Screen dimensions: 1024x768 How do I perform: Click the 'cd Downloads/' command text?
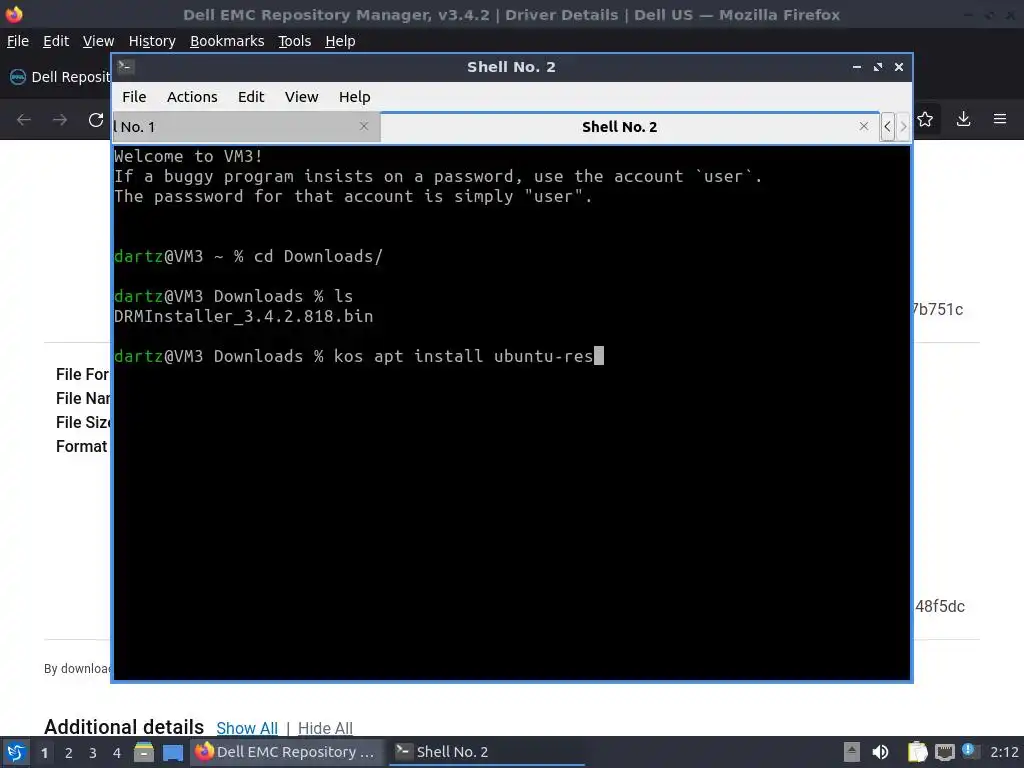[318, 256]
